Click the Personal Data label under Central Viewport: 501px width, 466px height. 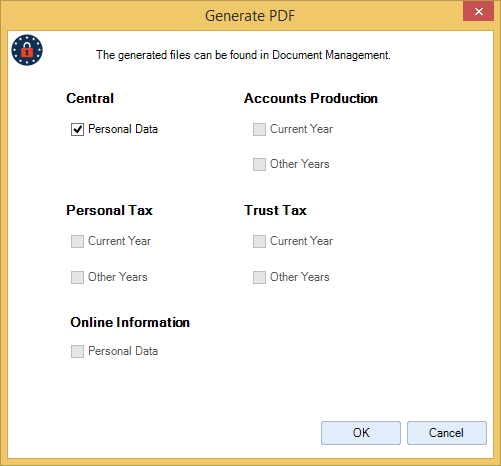(x=123, y=129)
